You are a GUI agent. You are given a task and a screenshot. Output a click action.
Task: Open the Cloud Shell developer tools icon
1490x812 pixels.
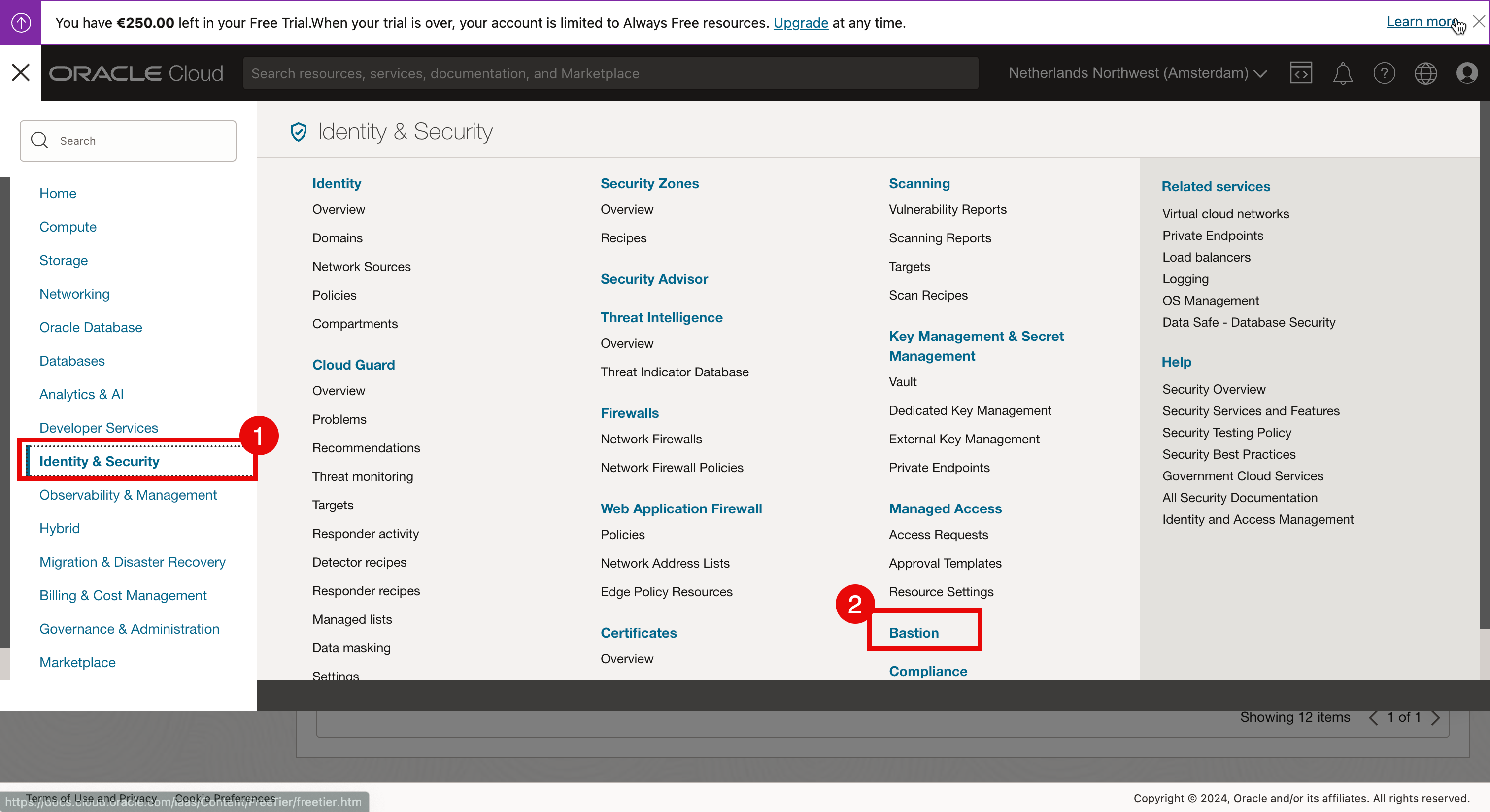tap(1300, 73)
